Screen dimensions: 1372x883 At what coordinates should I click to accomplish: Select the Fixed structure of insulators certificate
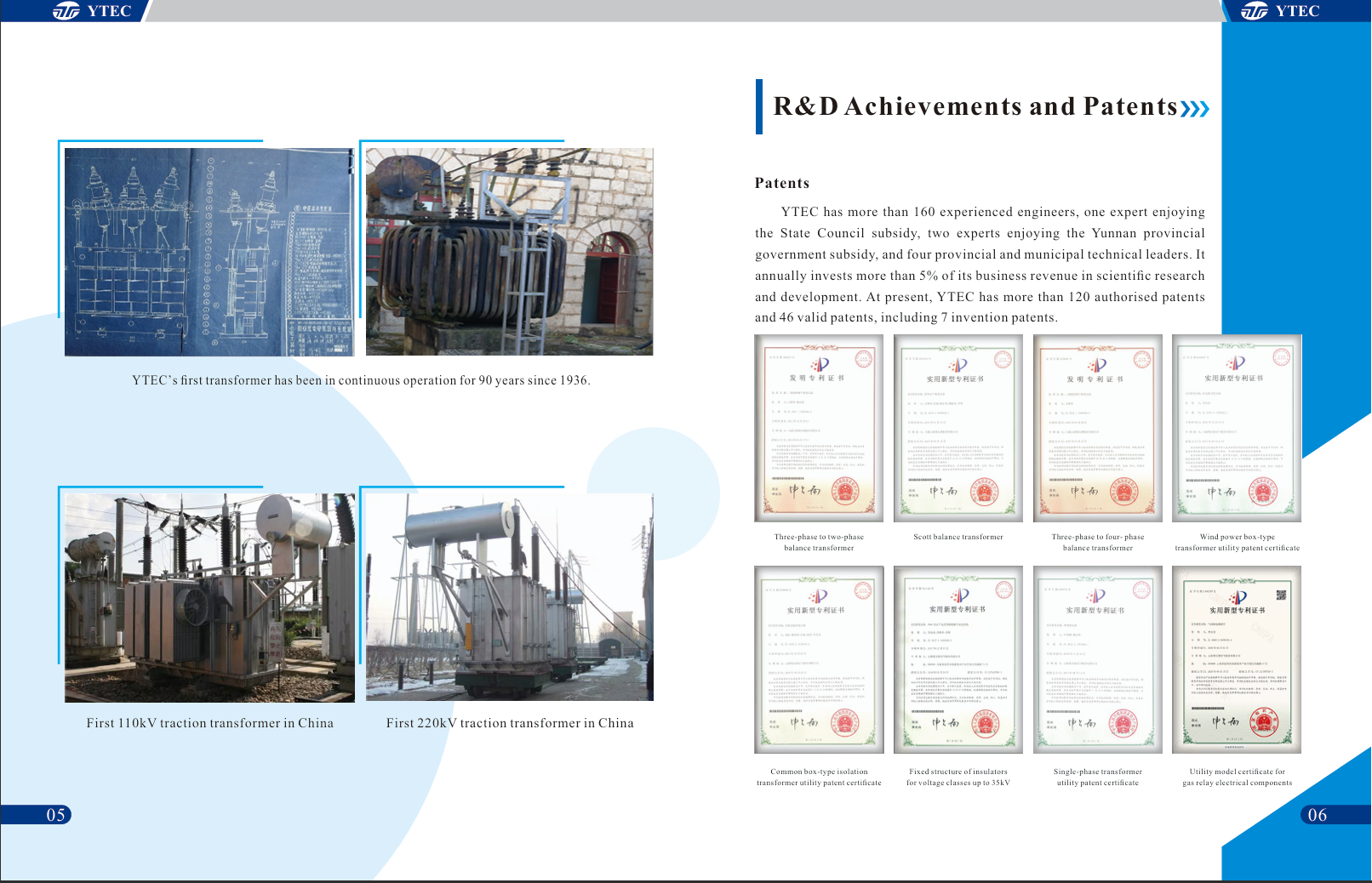[958, 659]
